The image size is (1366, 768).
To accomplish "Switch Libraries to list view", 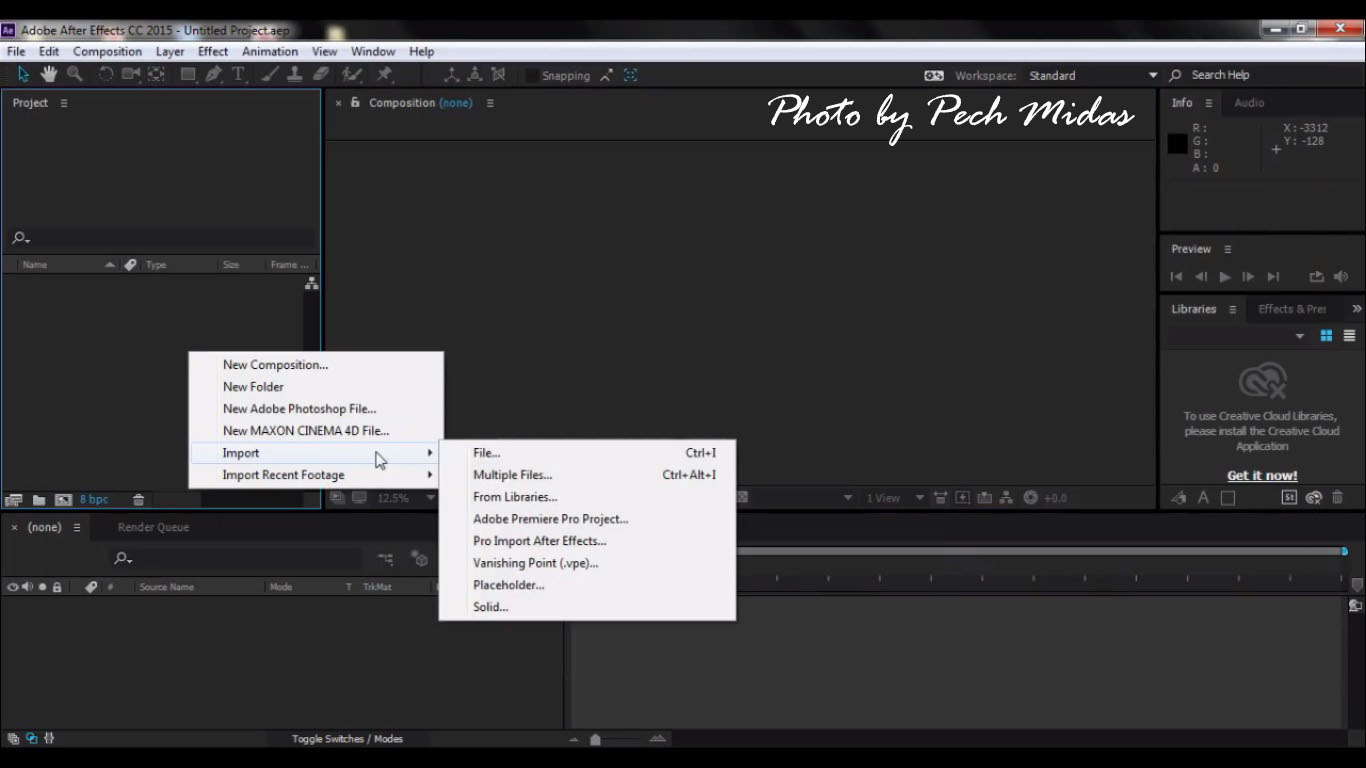I will 1349,336.
